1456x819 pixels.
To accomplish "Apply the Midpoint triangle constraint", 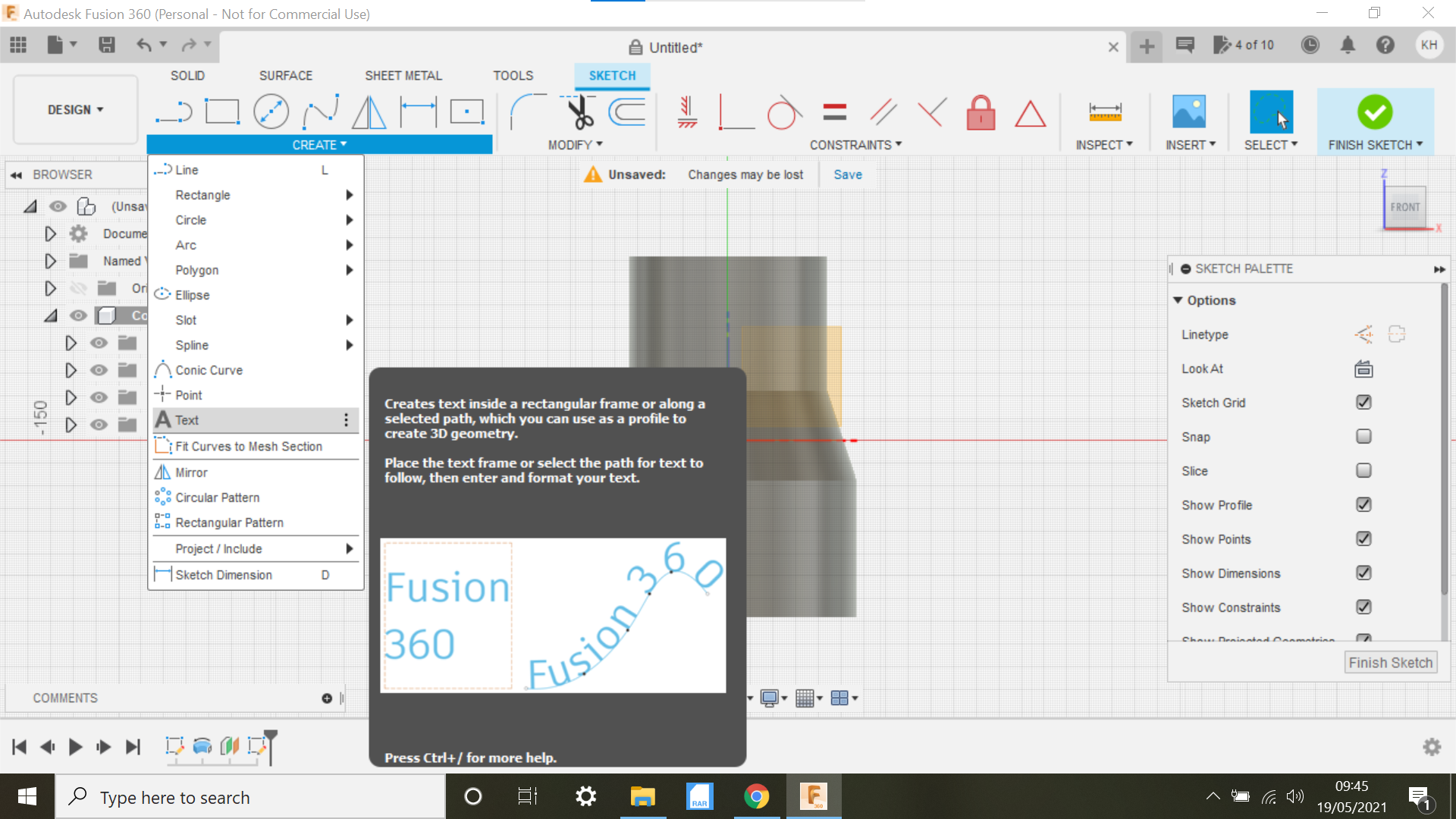I will [x=1030, y=114].
